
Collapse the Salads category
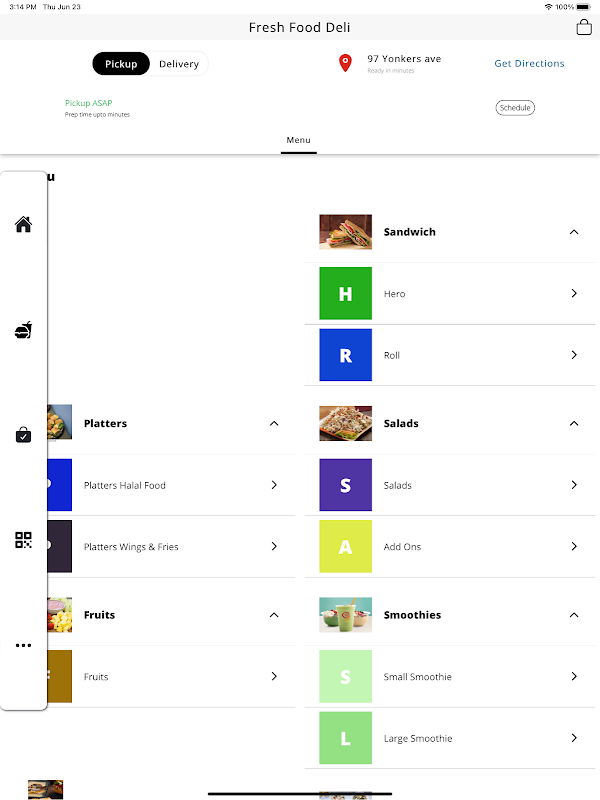574,424
